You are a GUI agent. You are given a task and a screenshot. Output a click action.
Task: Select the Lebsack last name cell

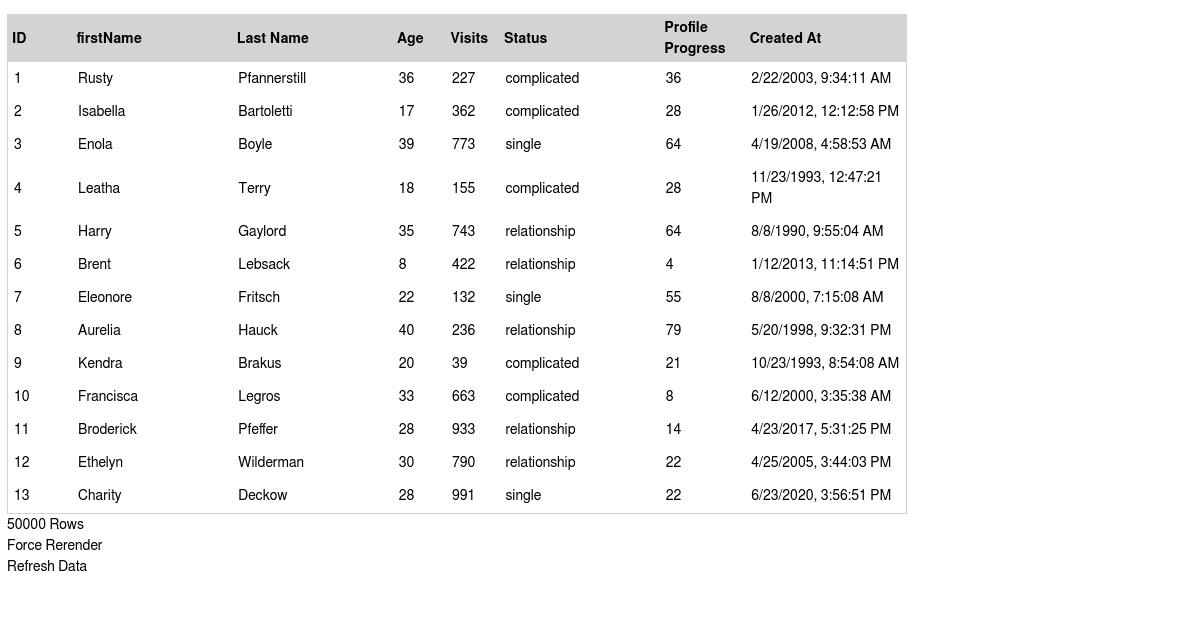point(264,264)
